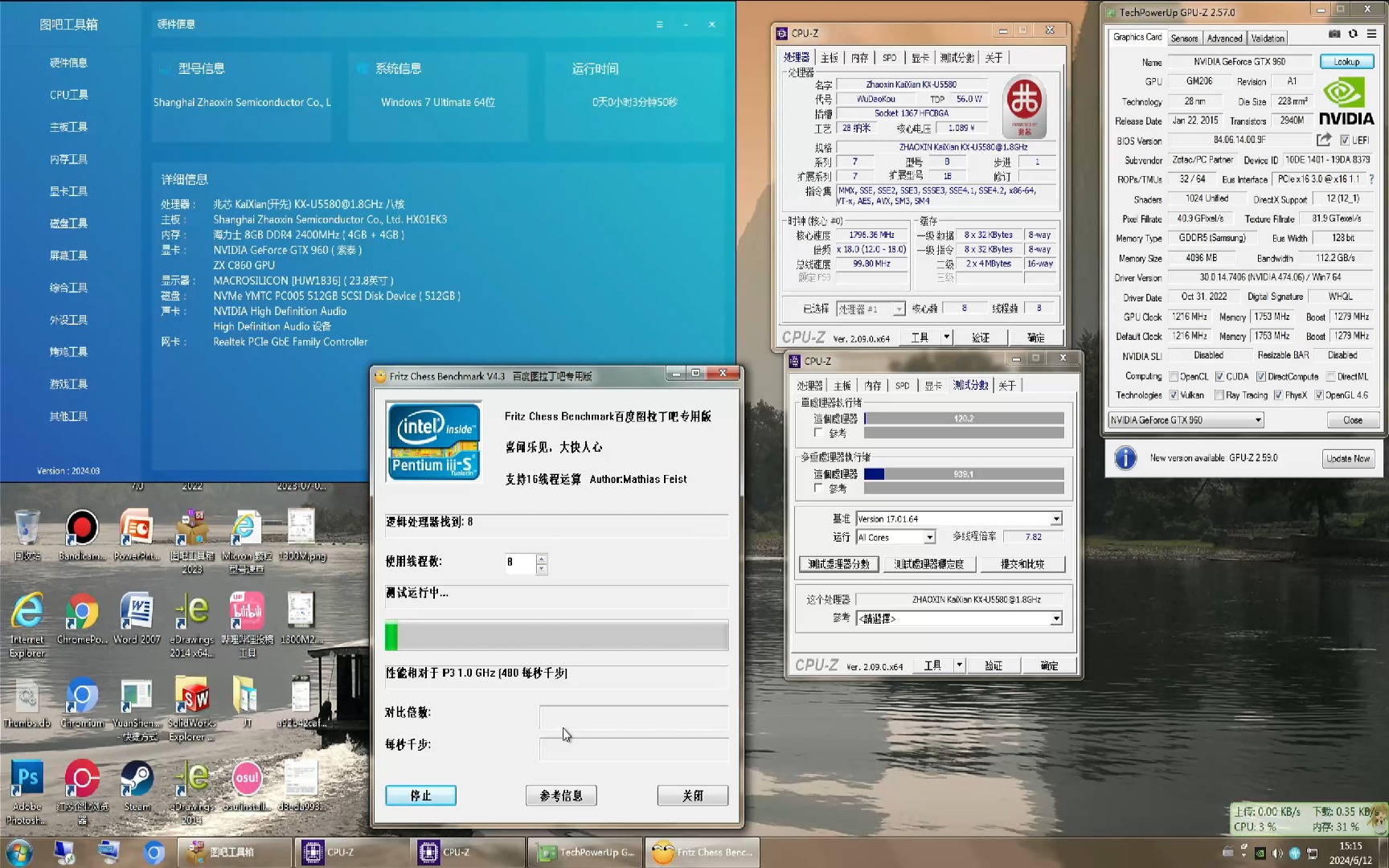The width and height of the screenshot is (1389, 868).
Task: Click the 参考信息 reference info button
Action: click(561, 795)
